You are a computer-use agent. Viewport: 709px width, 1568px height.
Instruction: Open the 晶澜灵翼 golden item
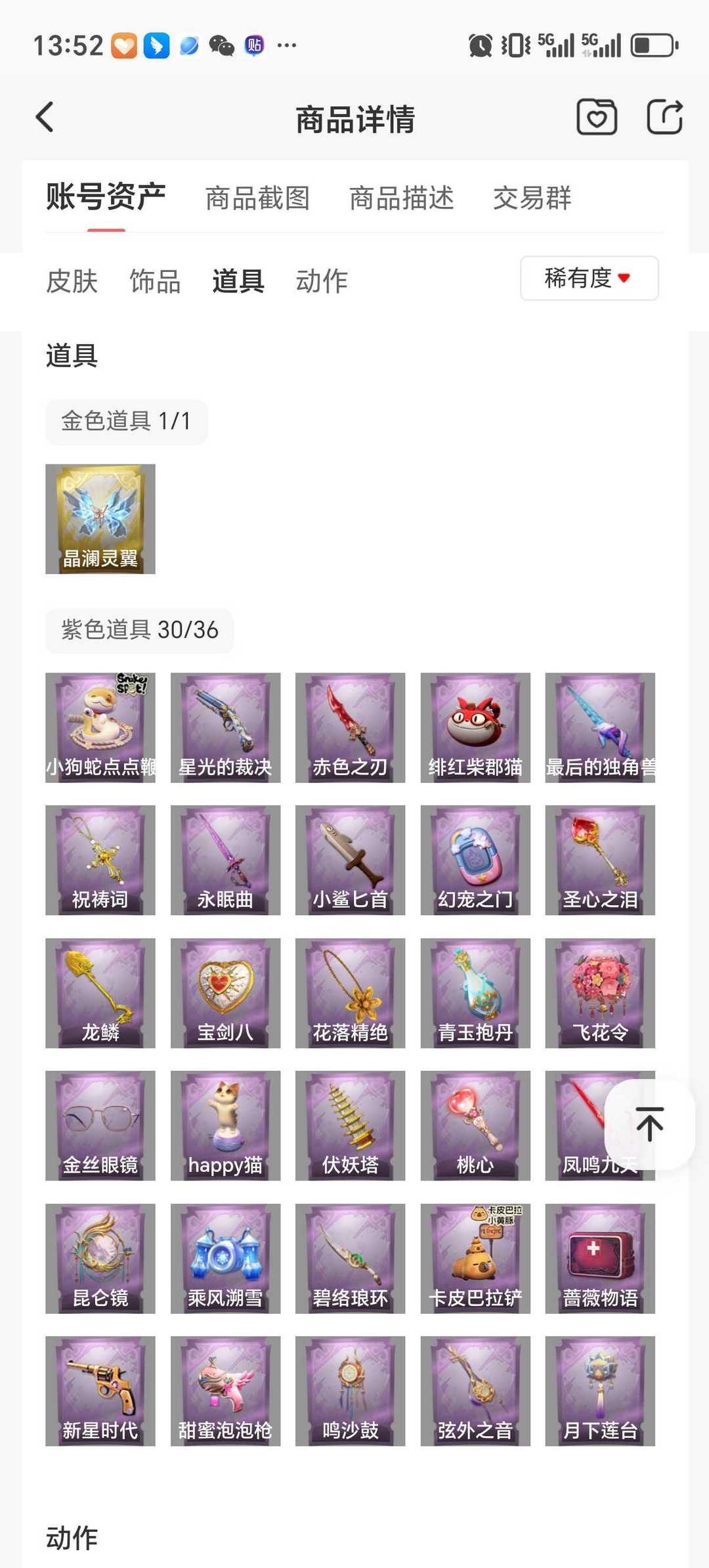(x=100, y=519)
